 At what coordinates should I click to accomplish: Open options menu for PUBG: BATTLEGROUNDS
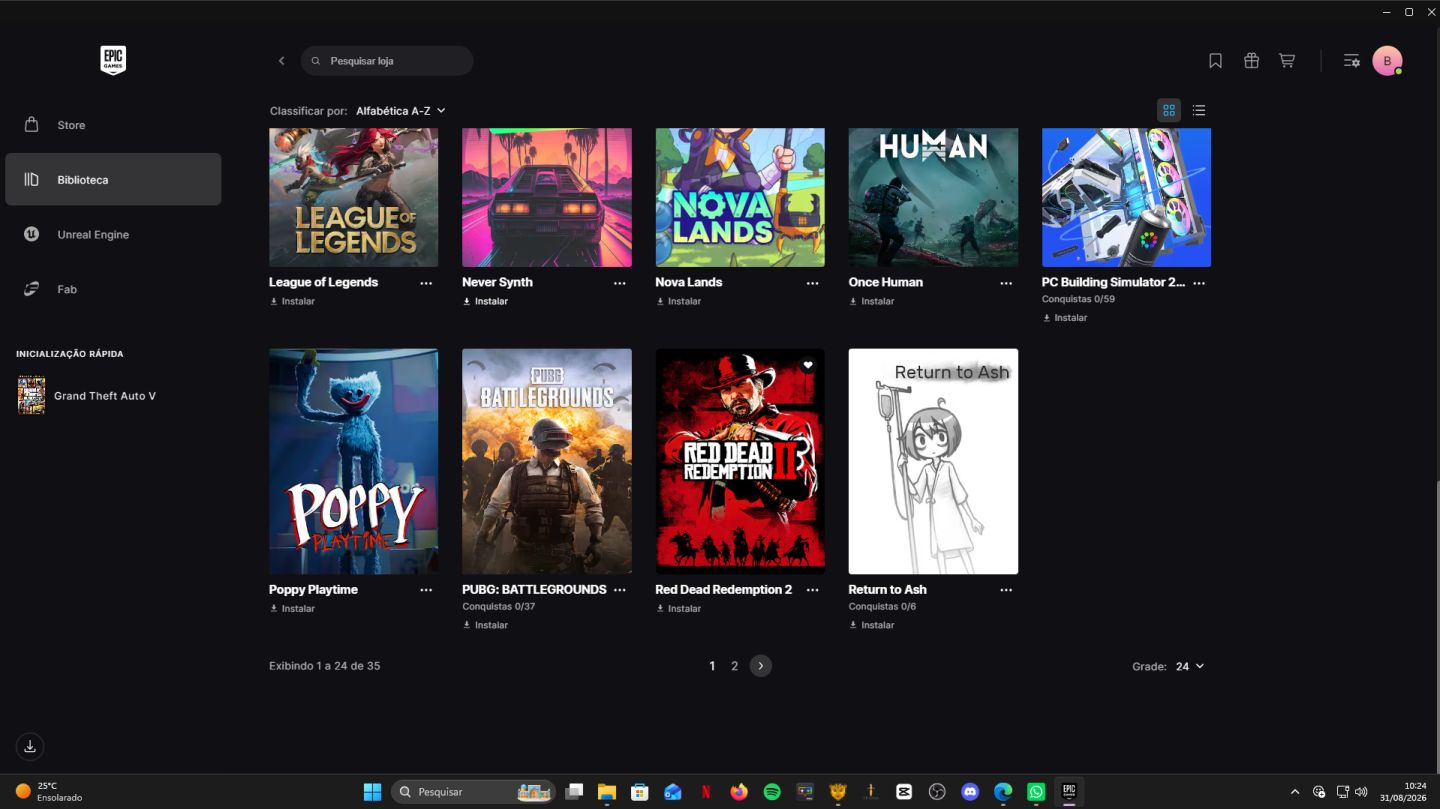[619, 590]
